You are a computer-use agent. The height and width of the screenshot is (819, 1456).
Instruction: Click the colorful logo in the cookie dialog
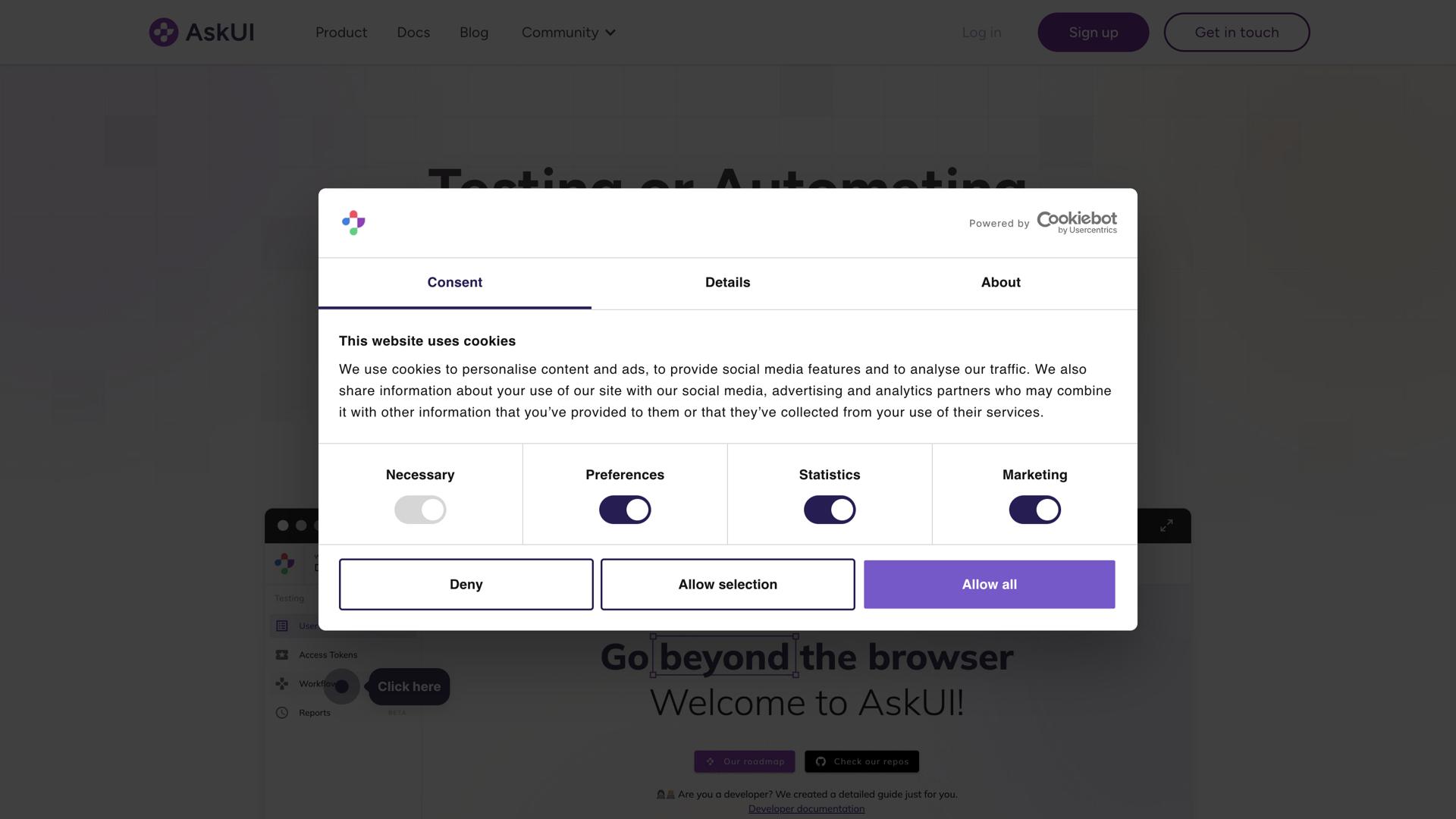click(353, 223)
